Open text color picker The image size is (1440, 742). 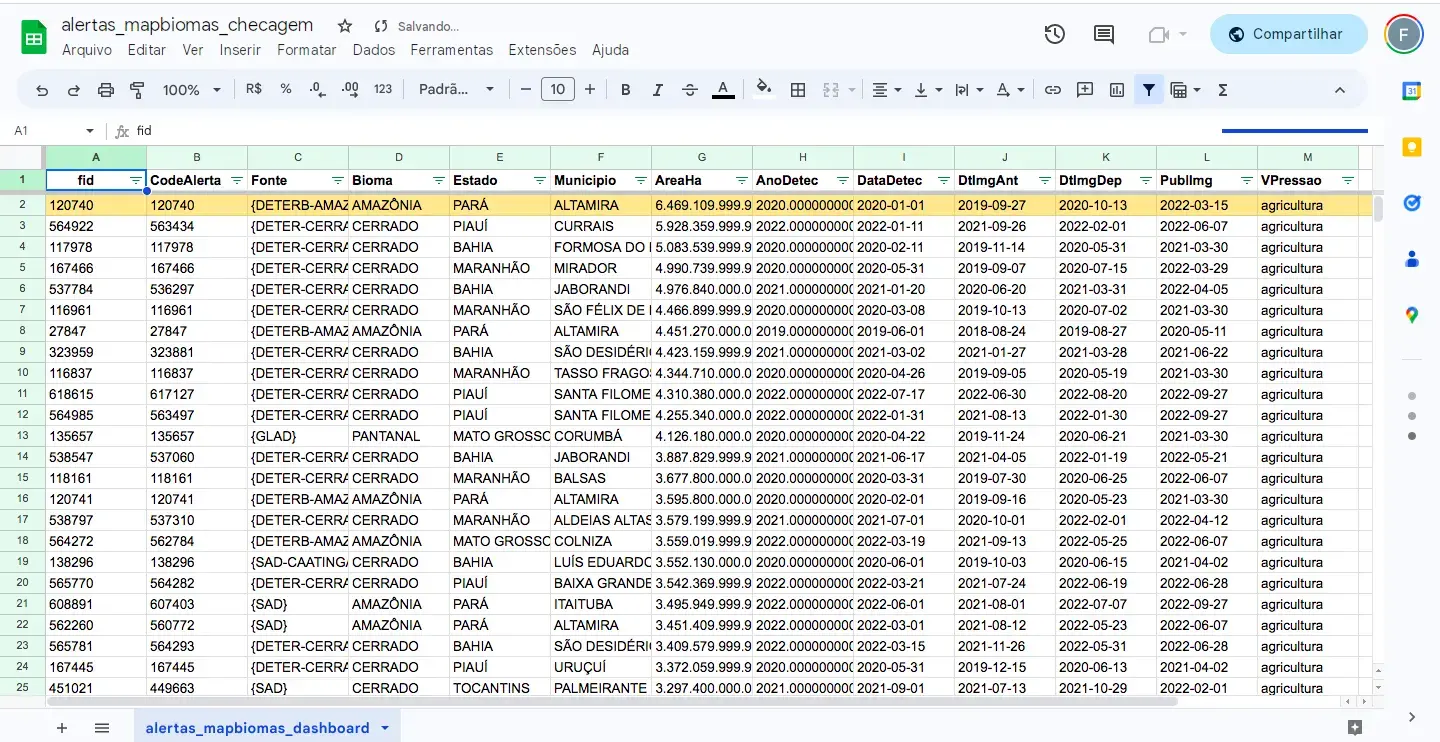[723, 90]
